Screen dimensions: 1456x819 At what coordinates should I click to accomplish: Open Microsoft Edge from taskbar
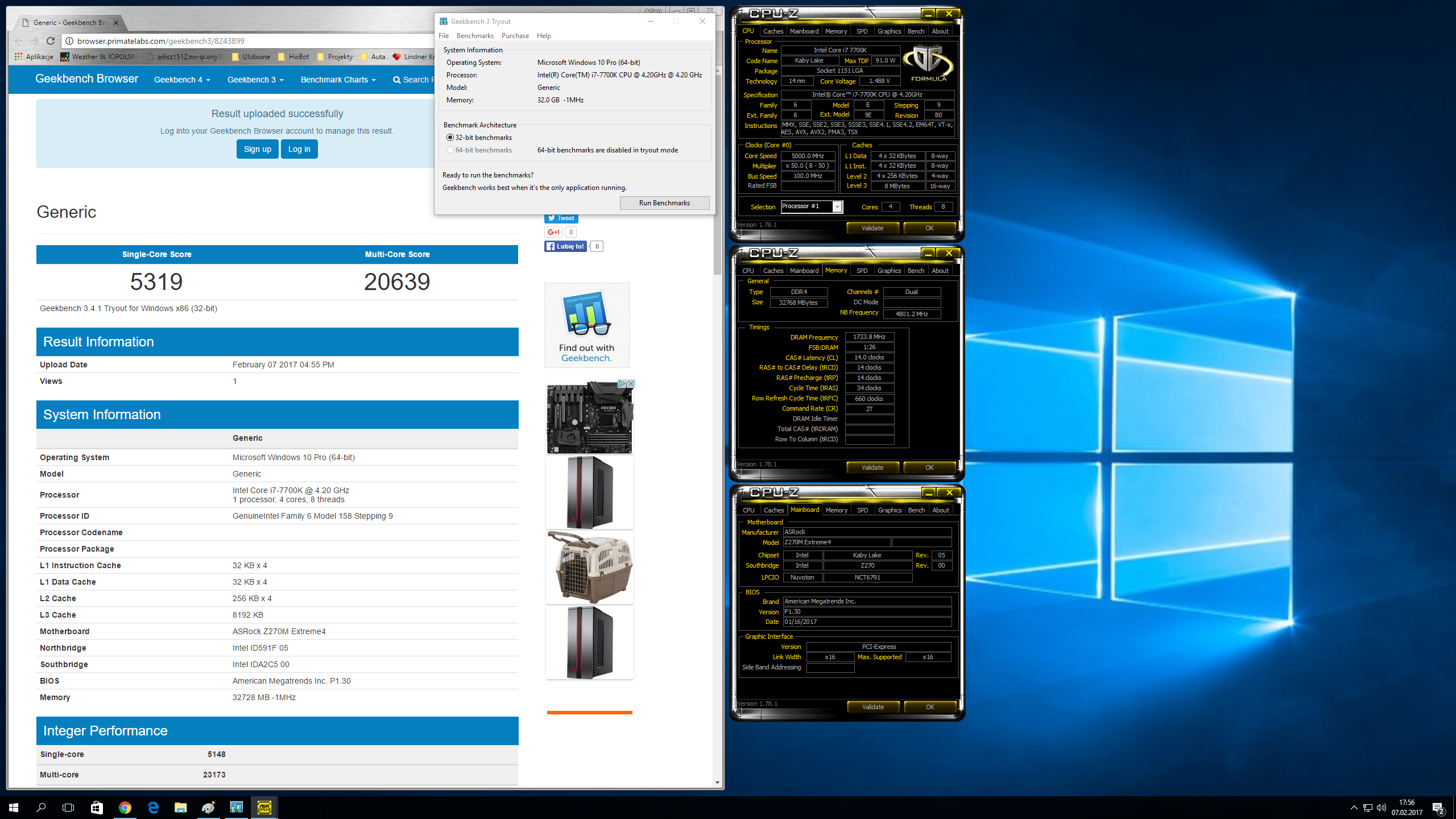tap(153, 807)
